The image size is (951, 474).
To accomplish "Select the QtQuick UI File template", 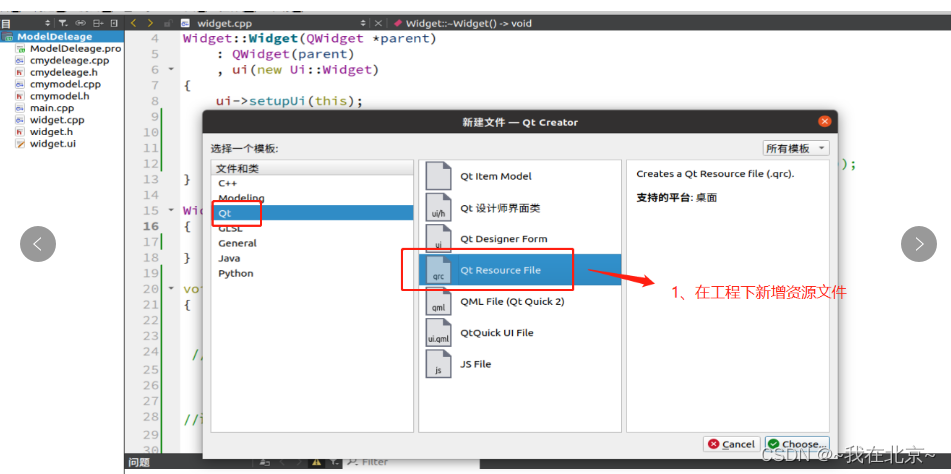I will [x=520, y=333].
